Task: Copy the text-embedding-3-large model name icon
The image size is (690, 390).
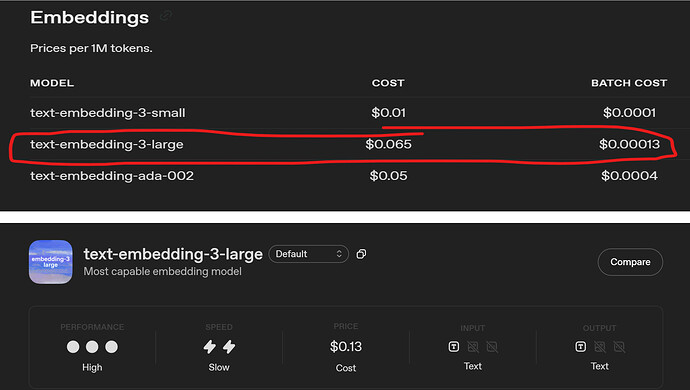Action: coord(361,254)
